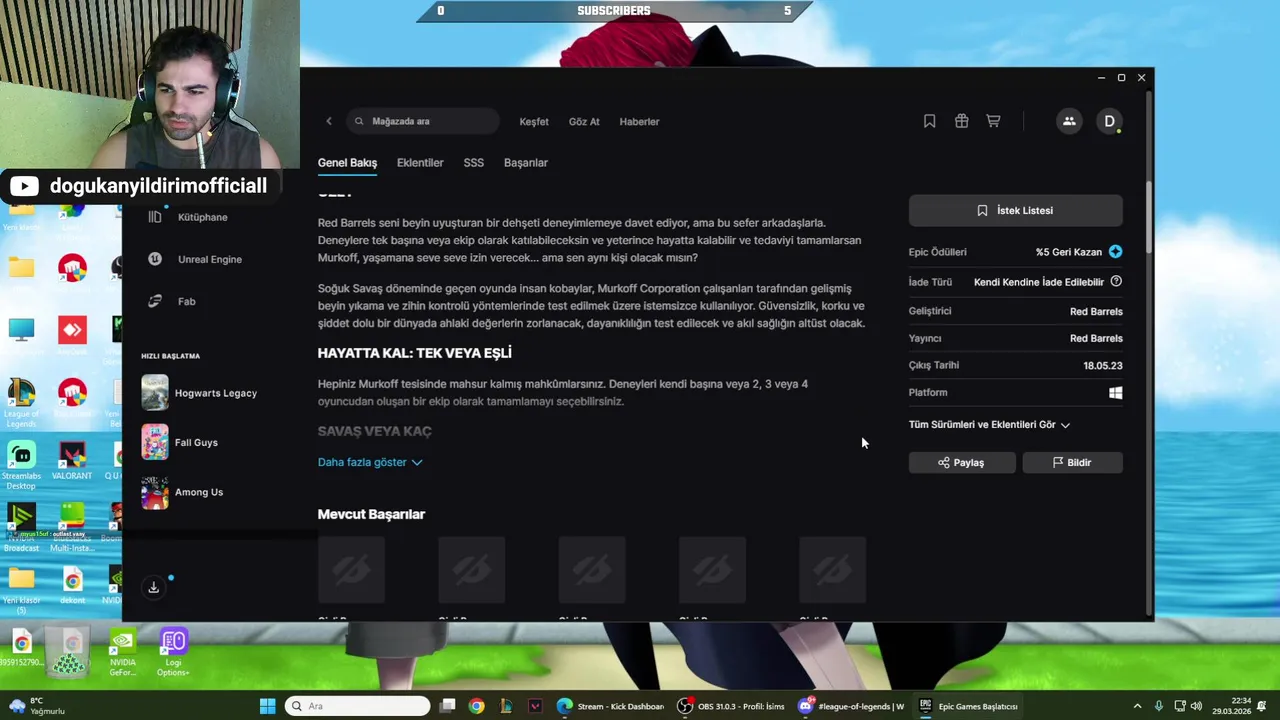Launch Among Us from quick launch

point(182,492)
